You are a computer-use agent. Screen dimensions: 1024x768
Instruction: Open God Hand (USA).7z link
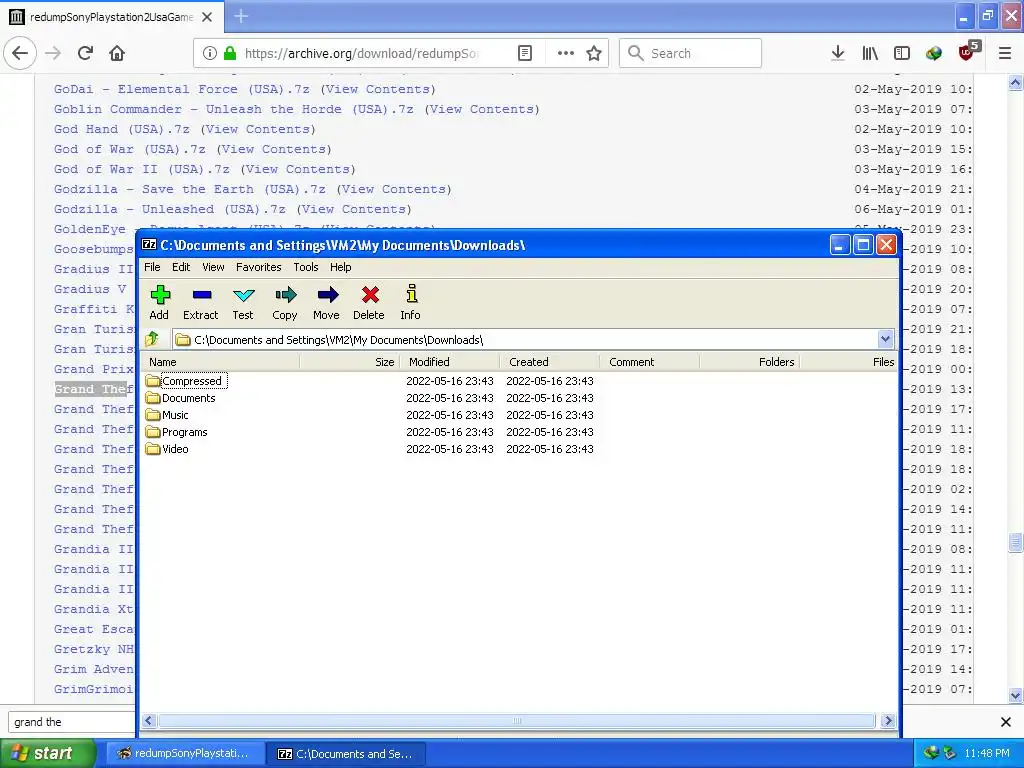[121, 129]
